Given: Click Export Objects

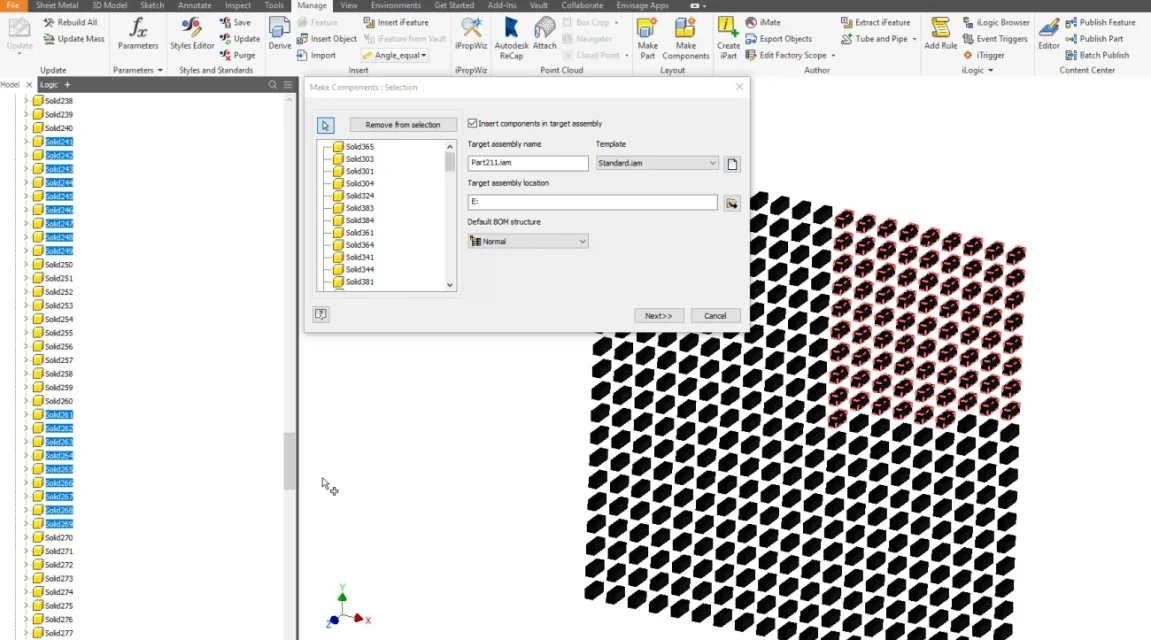Looking at the screenshot, I should (779, 39).
